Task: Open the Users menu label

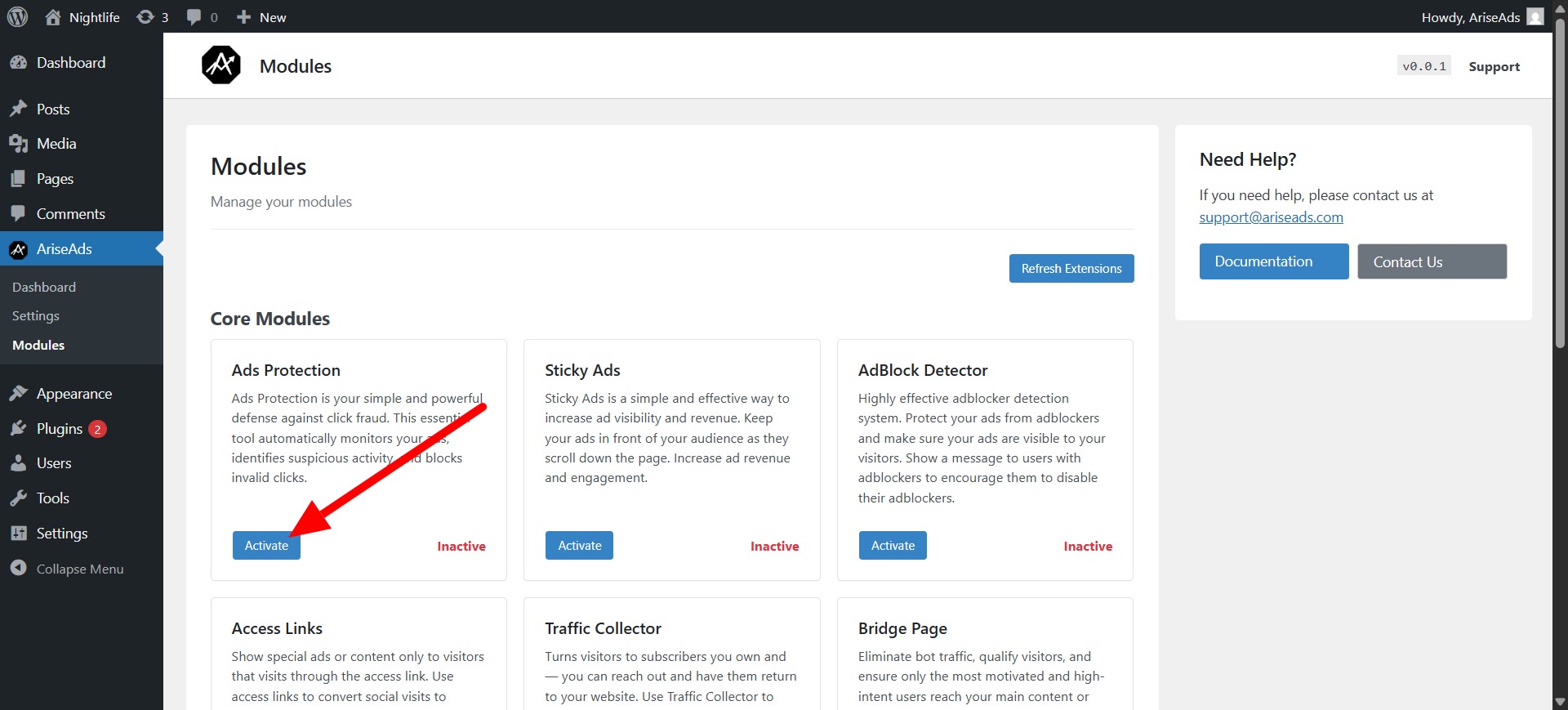Action: (x=54, y=463)
